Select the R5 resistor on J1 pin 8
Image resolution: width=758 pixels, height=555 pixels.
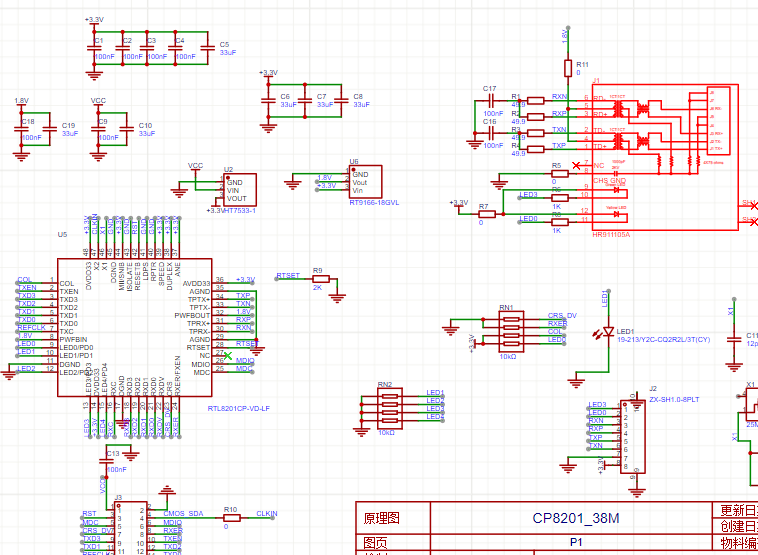[x=560, y=174]
